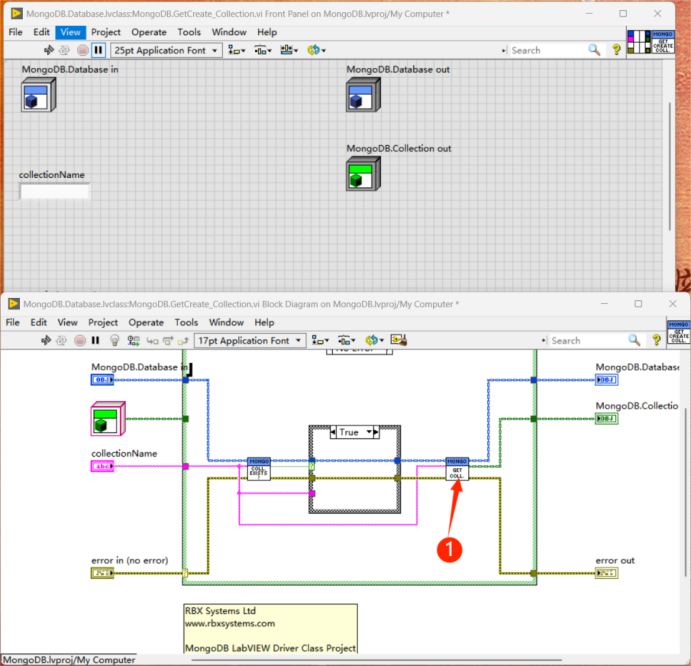Click Run Continuously in Block Diagram toolbar

pos(61,340)
